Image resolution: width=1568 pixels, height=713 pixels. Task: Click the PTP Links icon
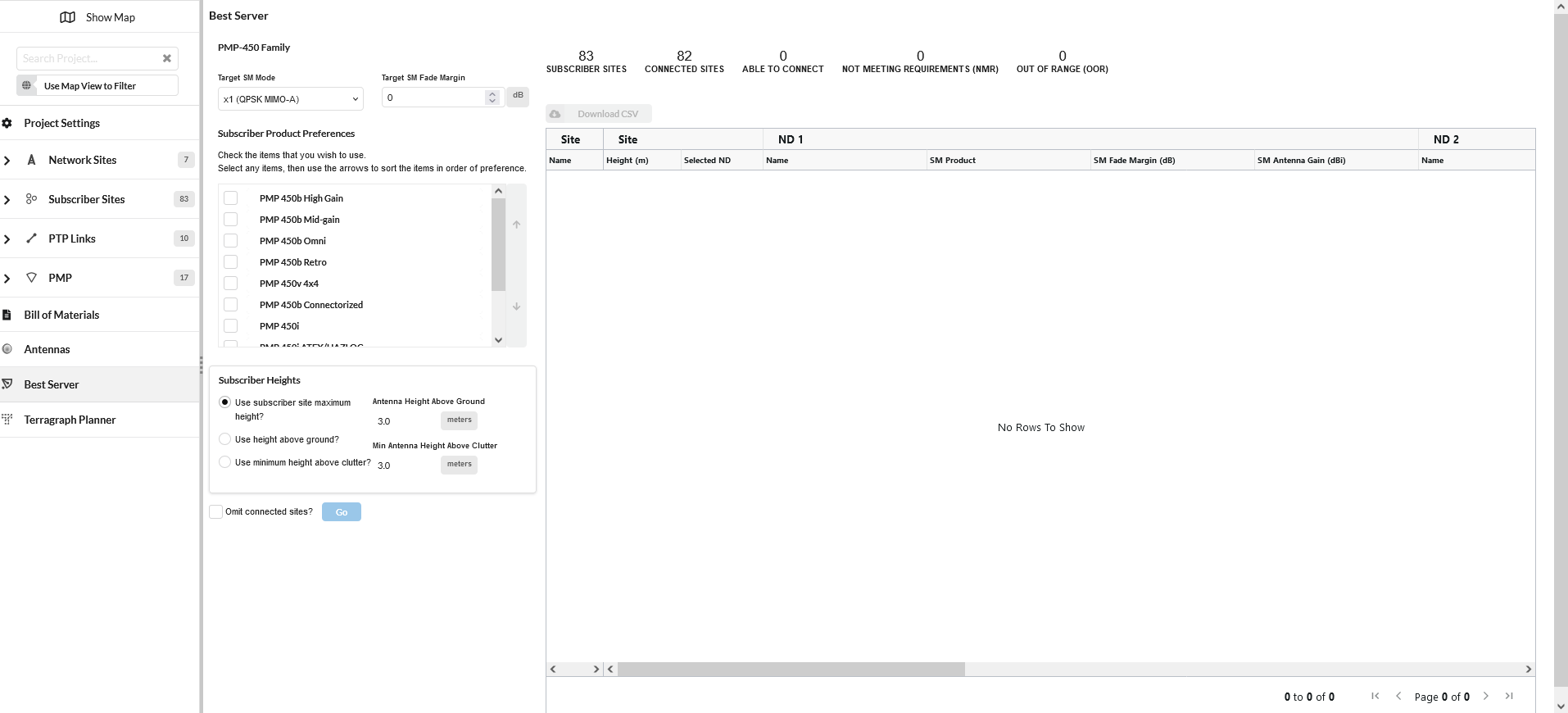[31, 238]
